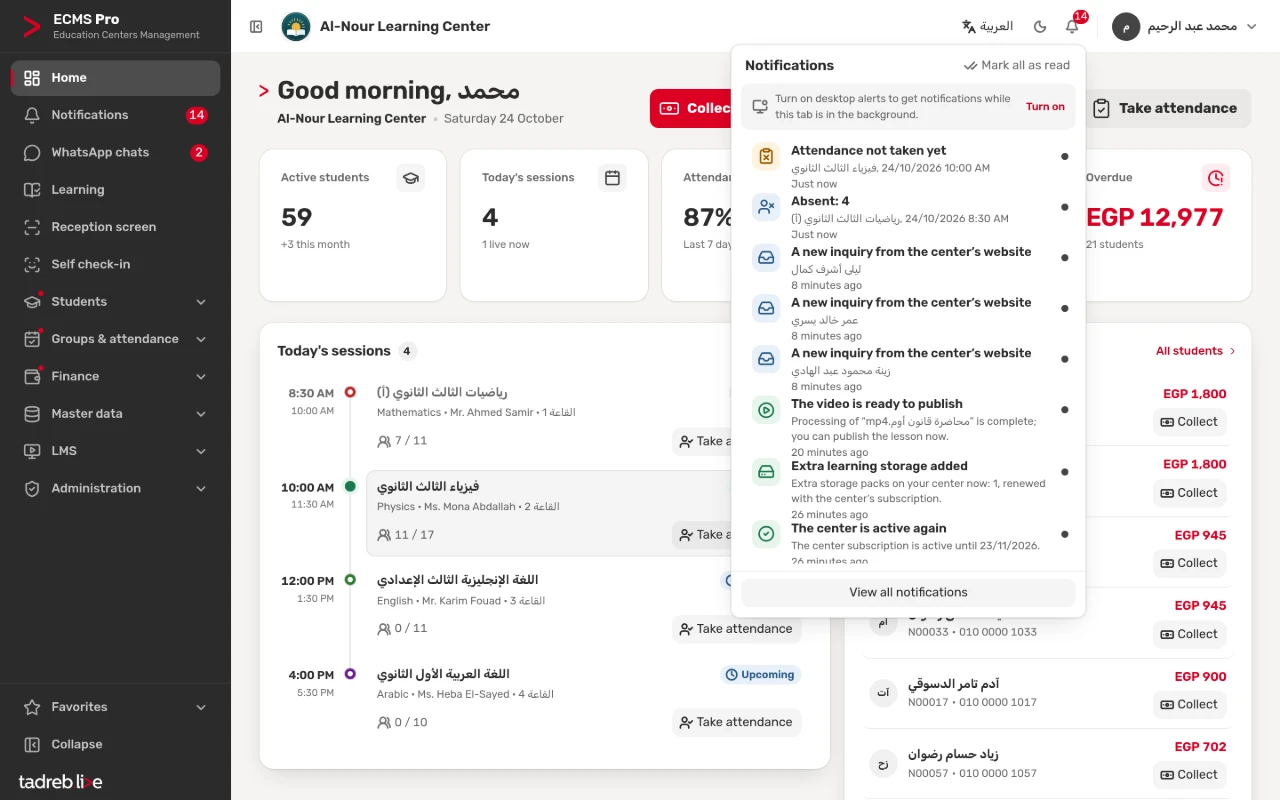Screen dimensions: 1280x800
Task: Open All students link
Action: click(x=1196, y=351)
